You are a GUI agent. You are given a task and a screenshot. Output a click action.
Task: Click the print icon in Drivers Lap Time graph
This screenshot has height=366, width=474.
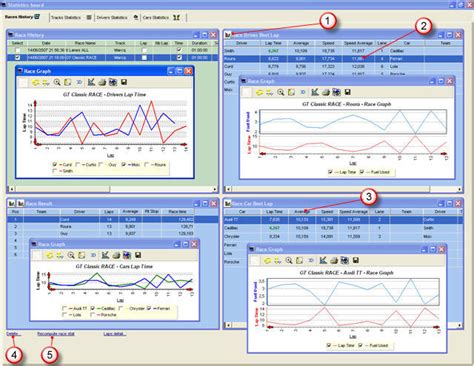point(102,82)
